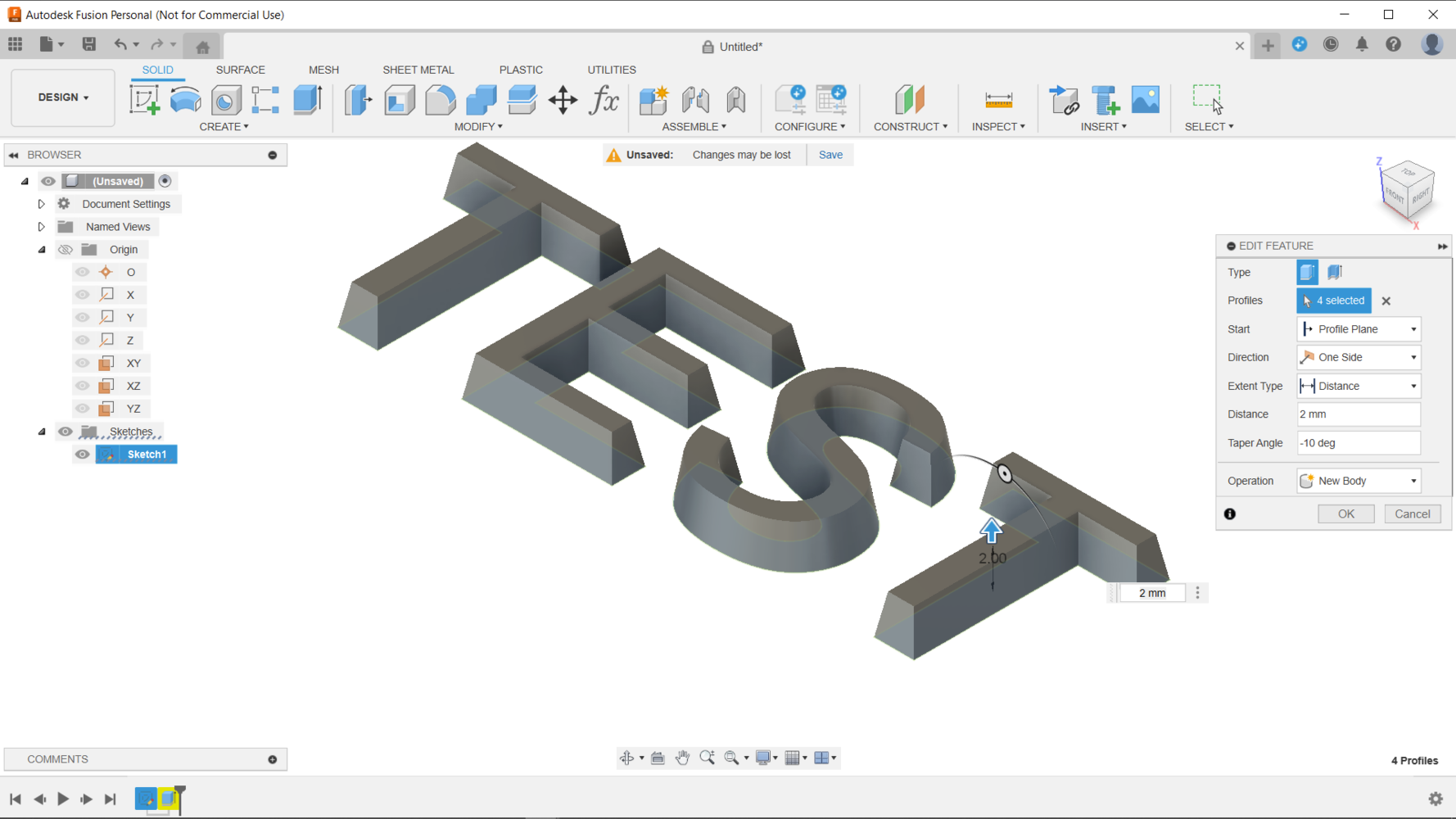
Task: Open the Help question mark menu
Action: point(1393,45)
